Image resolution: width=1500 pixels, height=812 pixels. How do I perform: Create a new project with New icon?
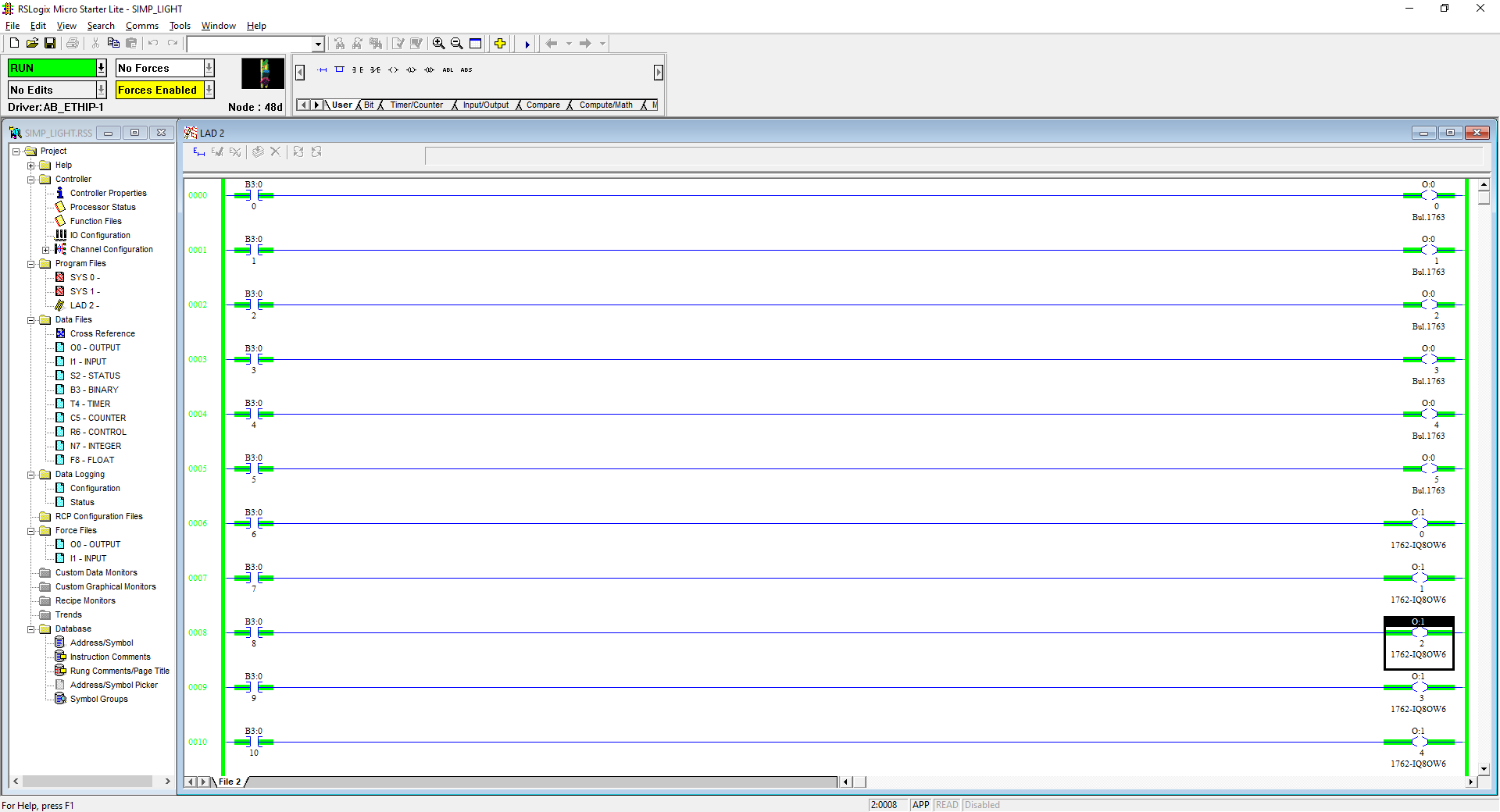[x=14, y=44]
